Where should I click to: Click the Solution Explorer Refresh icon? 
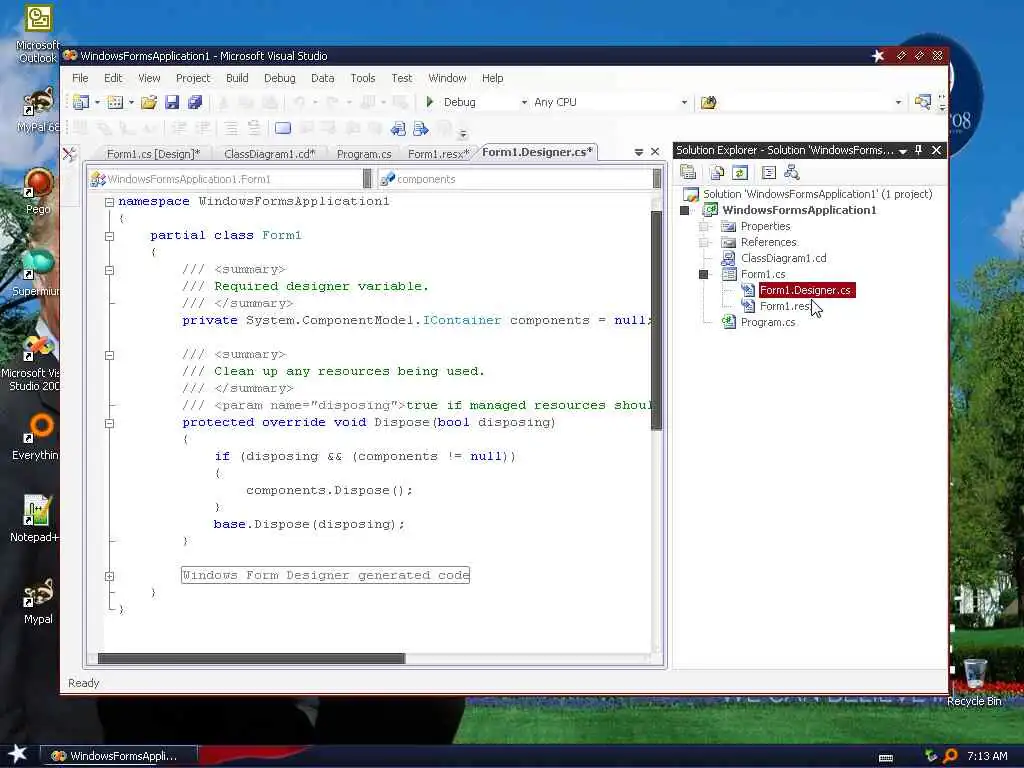click(740, 172)
